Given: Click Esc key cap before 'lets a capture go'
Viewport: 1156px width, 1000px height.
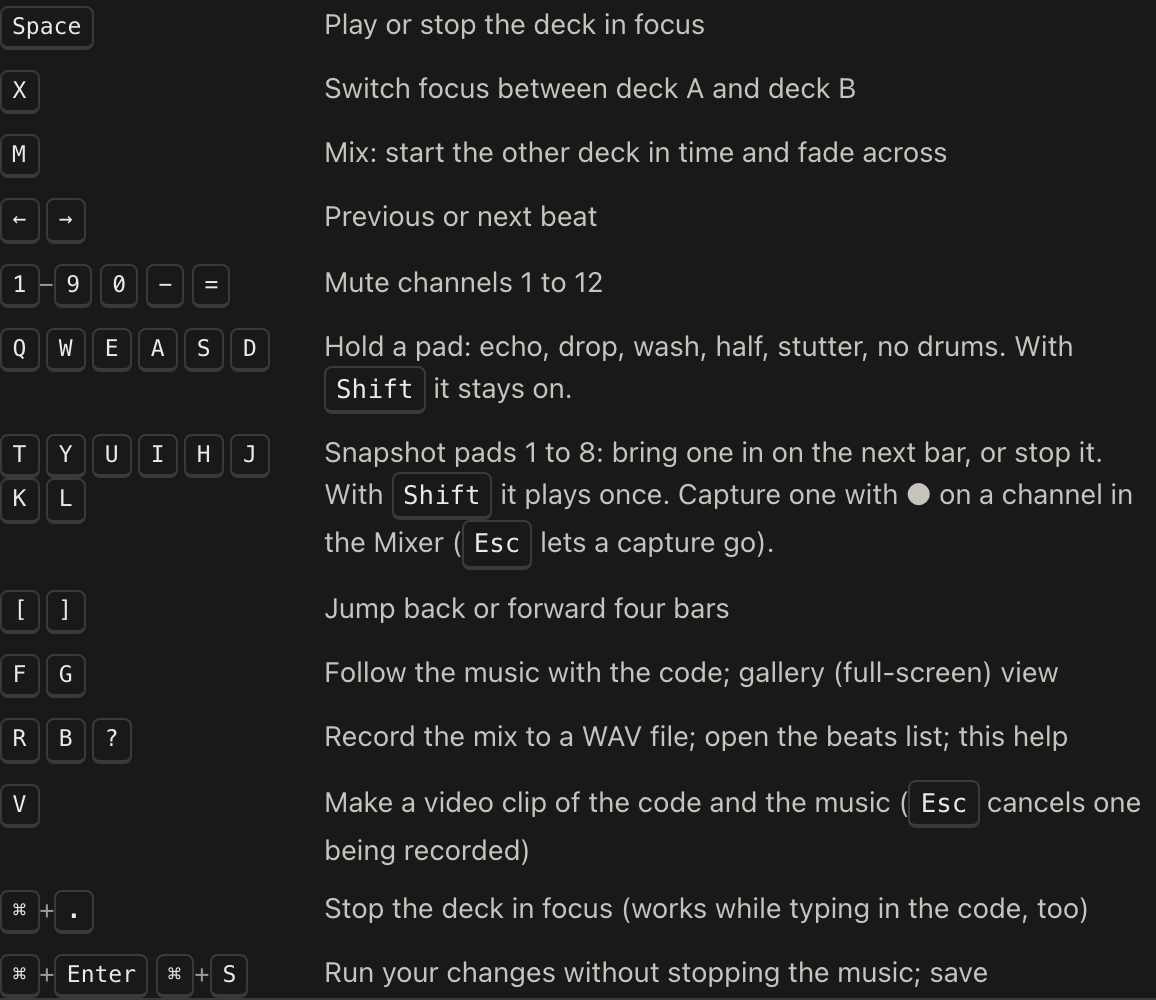Looking at the screenshot, I should [497, 545].
